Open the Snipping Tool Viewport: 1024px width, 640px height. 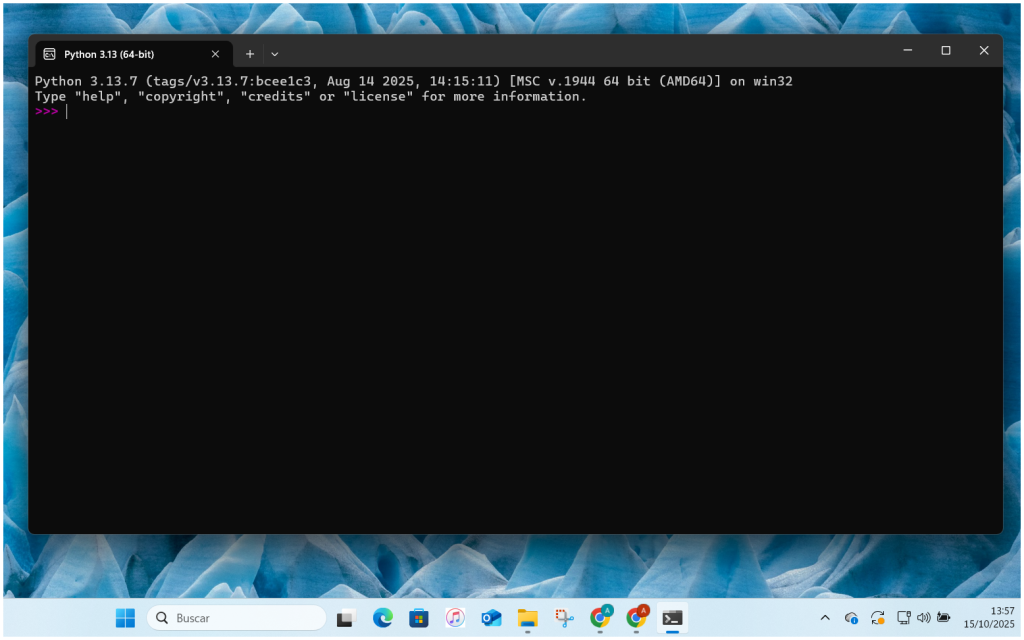pos(564,618)
